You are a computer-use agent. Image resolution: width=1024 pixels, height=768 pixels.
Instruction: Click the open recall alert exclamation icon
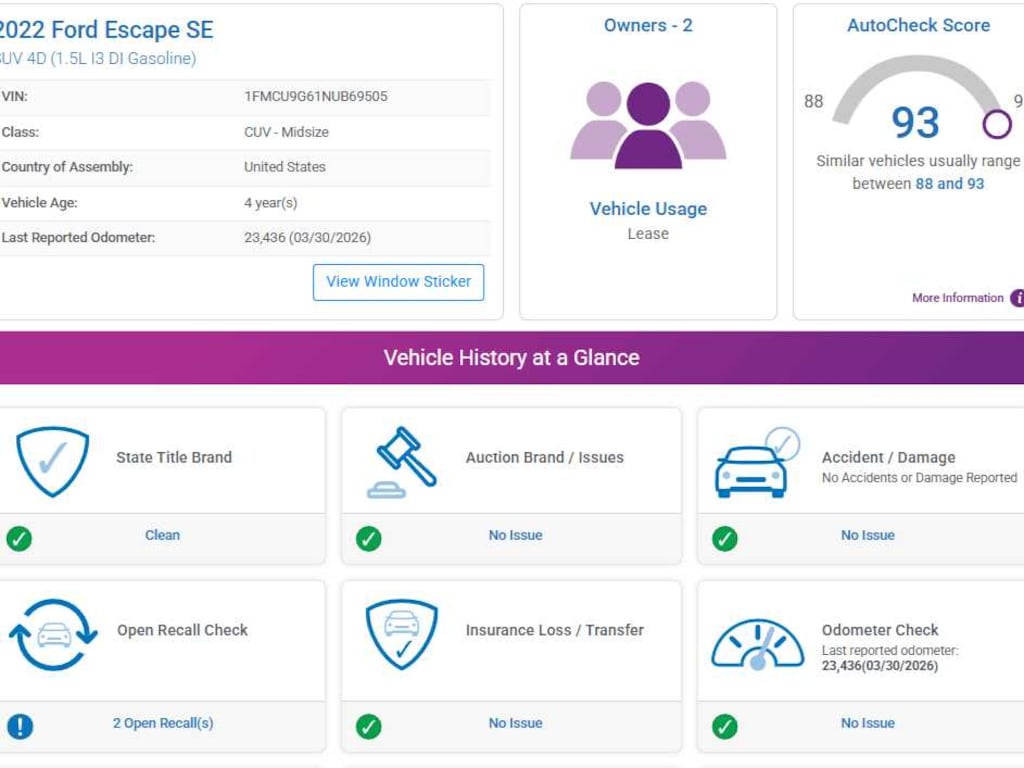[x=20, y=725]
